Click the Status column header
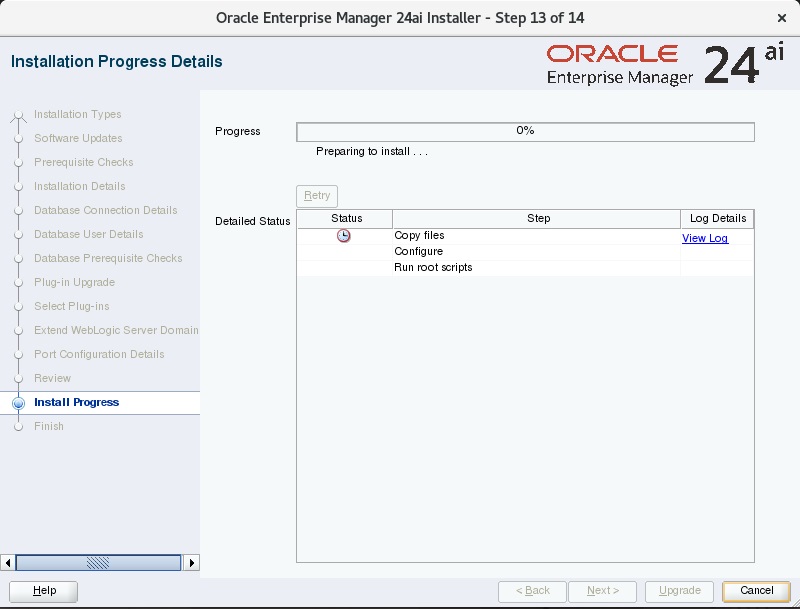This screenshot has width=800, height=609. [345, 219]
